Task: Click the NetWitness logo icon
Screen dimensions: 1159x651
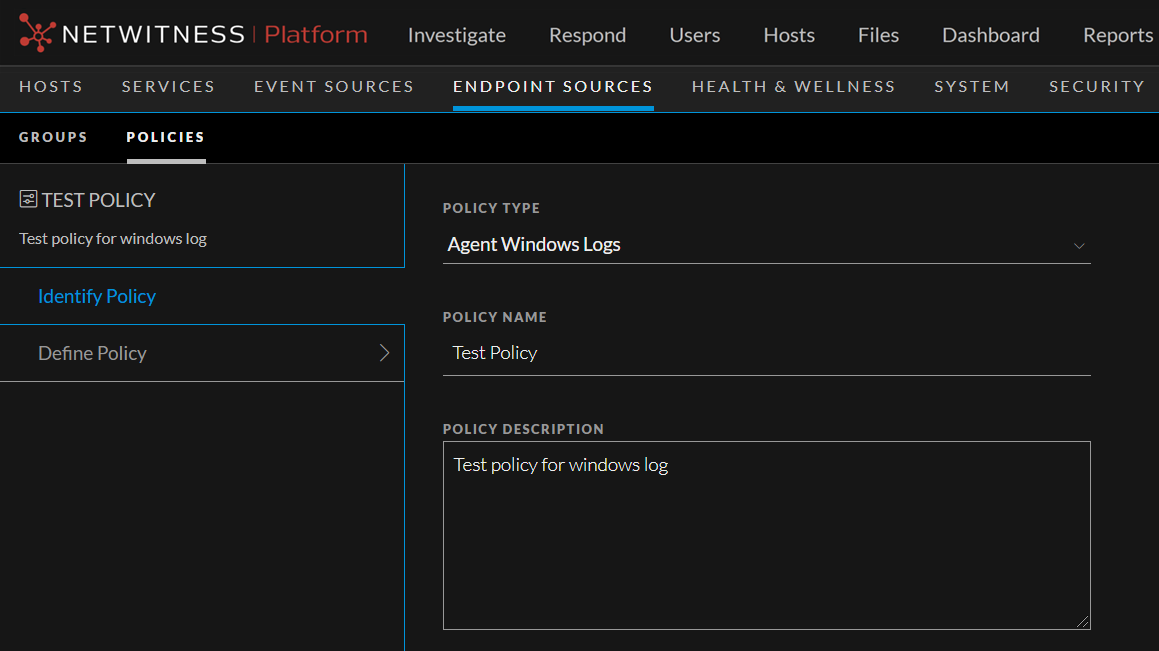Action: click(x=37, y=33)
